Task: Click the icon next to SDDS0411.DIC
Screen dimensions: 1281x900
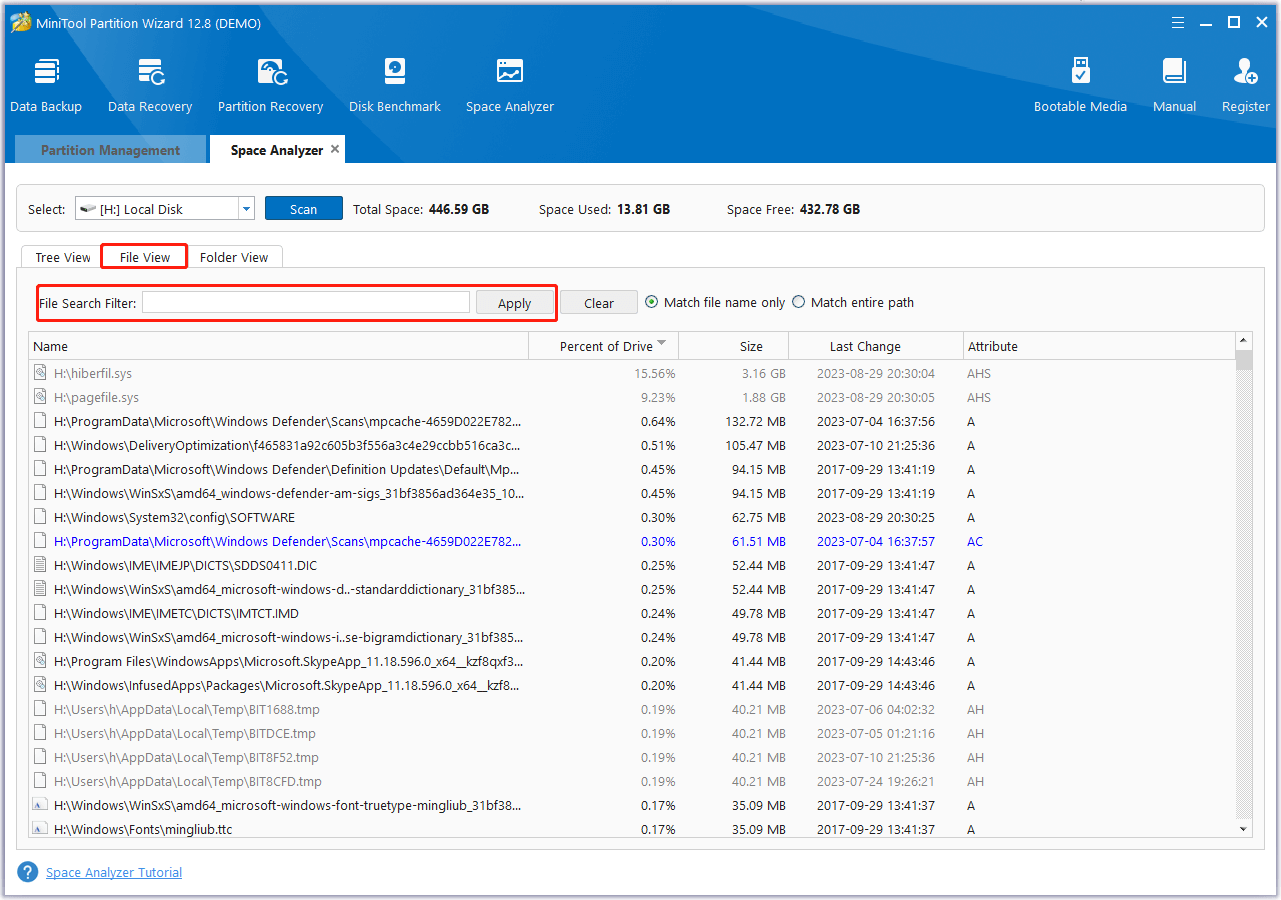Action: click(x=40, y=565)
